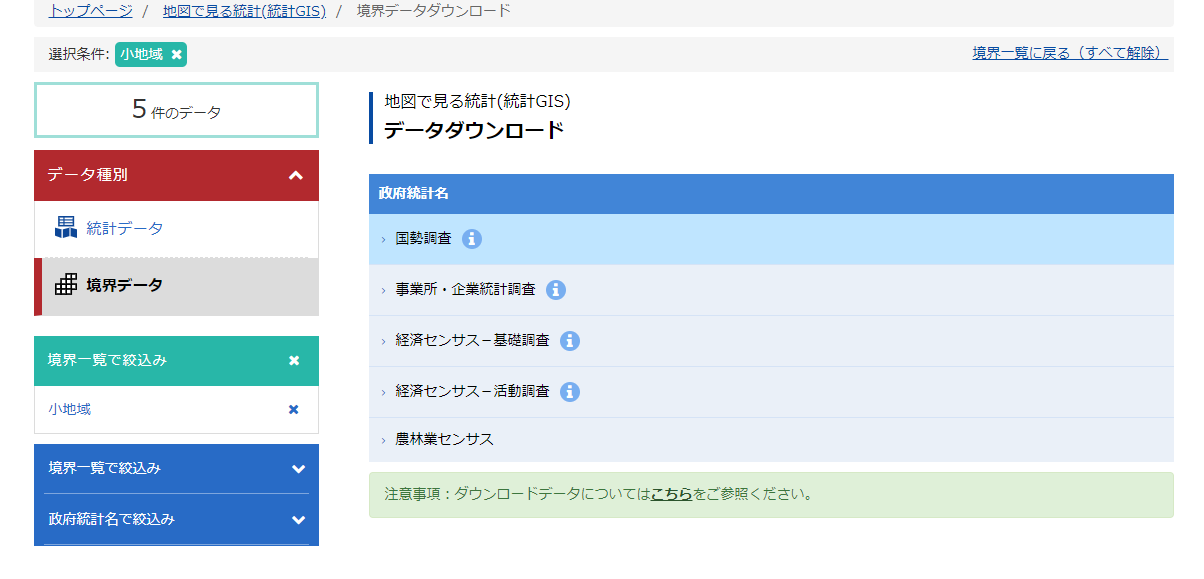
Task: Remove 小地域 filter with blue x
Action: click(x=293, y=409)
